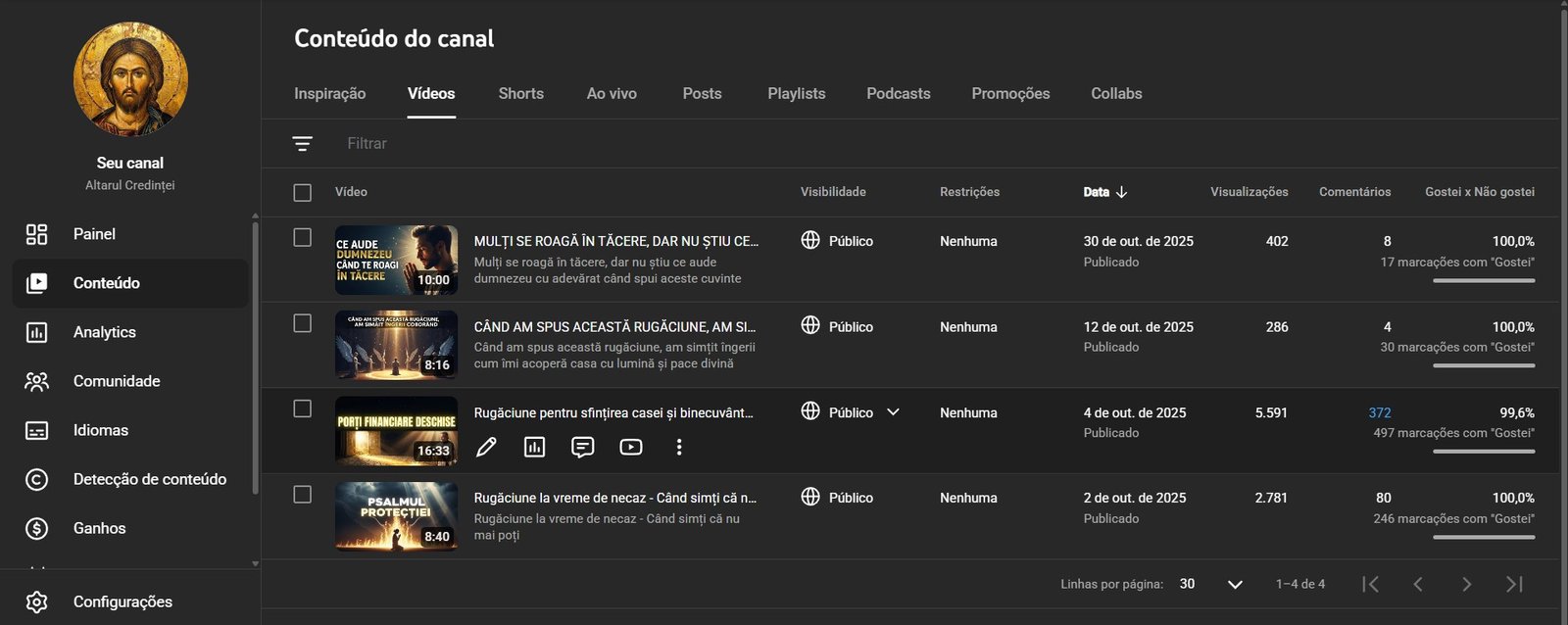The width and height of the screenshot is (1568, 625).
Task: Click the 372 comments link
Action: [x=1380, y=413]
